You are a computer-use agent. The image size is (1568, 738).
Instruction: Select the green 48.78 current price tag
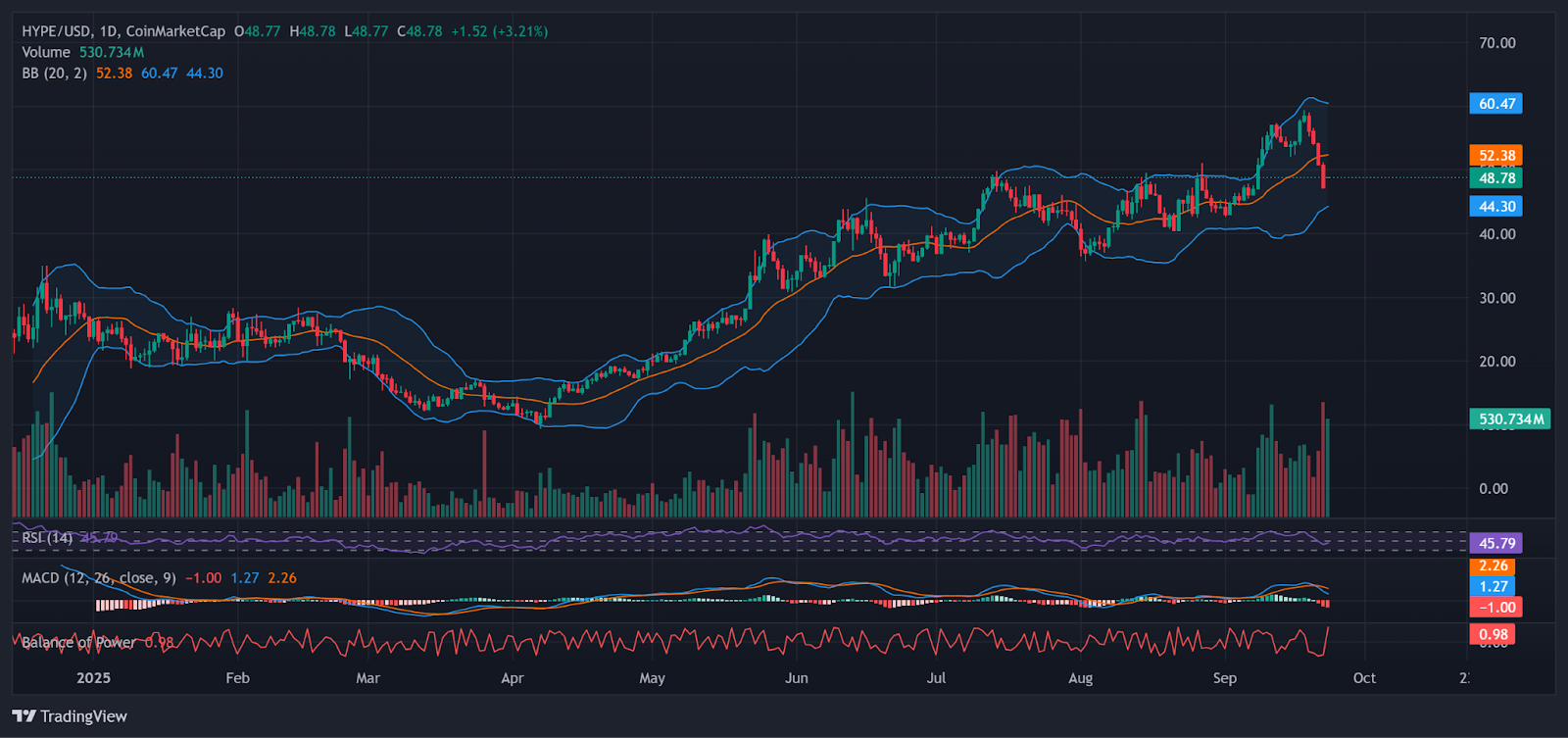click(x=1495, y=178)
